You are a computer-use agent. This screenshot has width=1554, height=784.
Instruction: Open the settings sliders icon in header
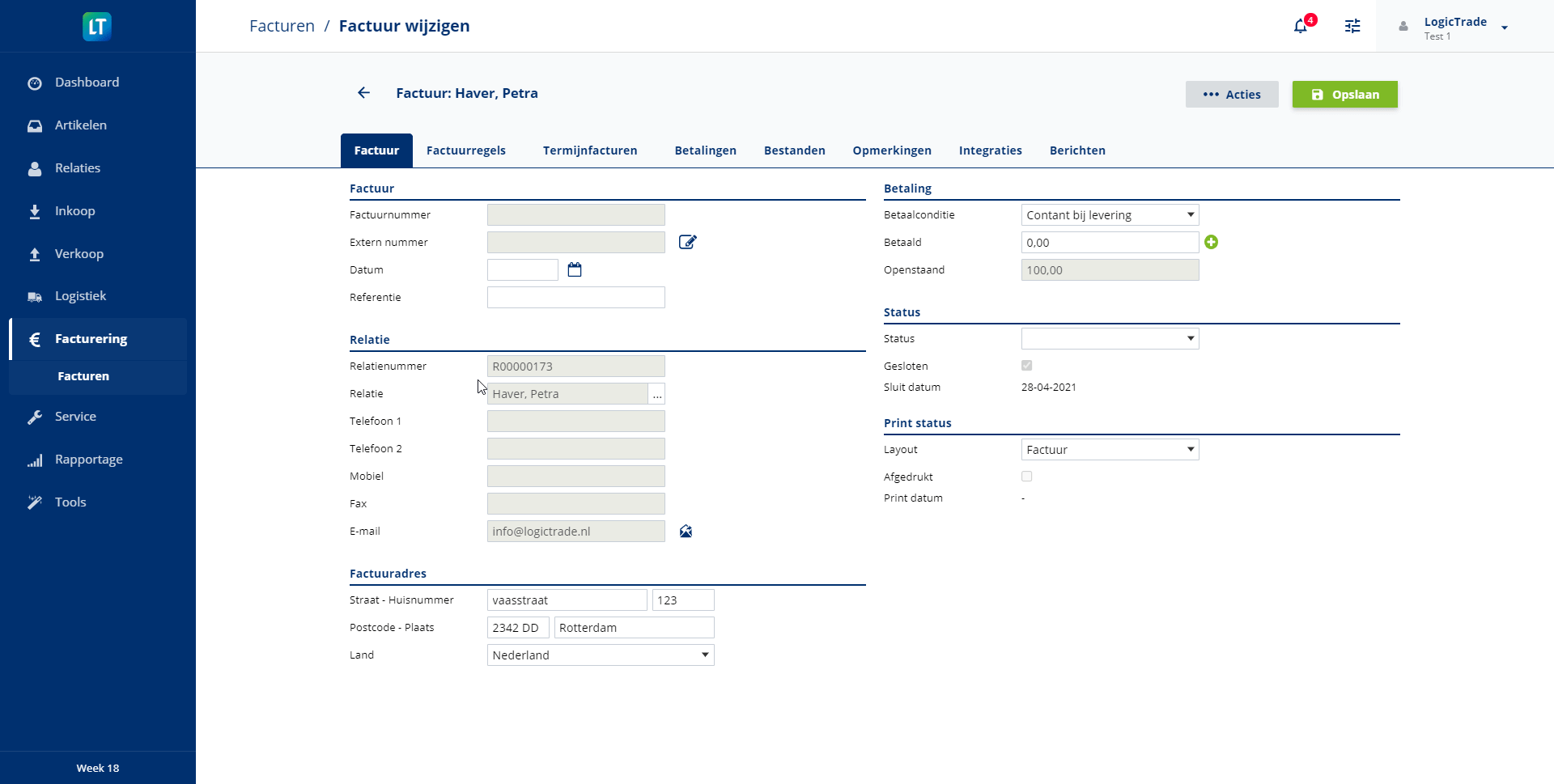(1352, 26)
